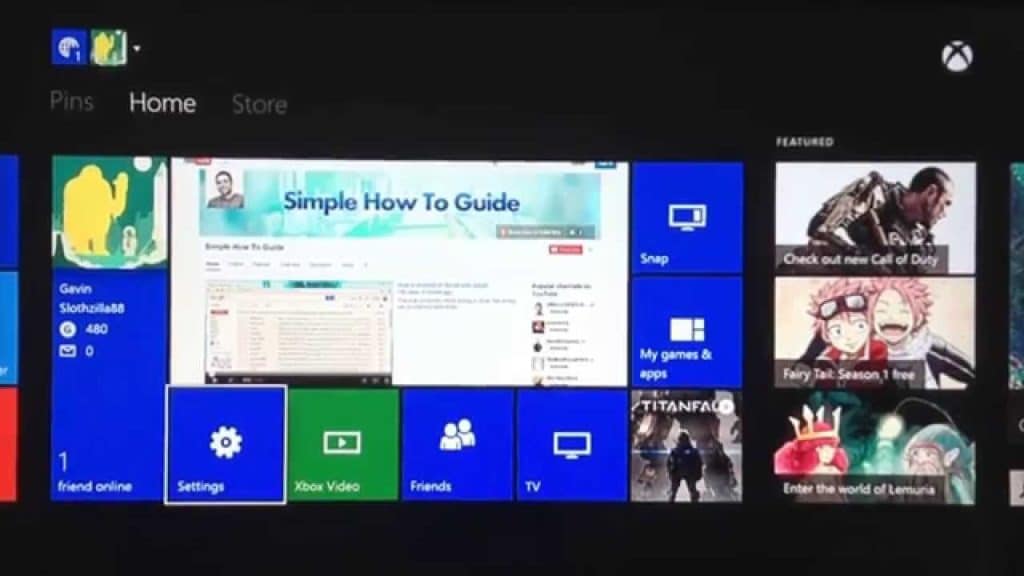Open My games & apps tile

[687, 332]
